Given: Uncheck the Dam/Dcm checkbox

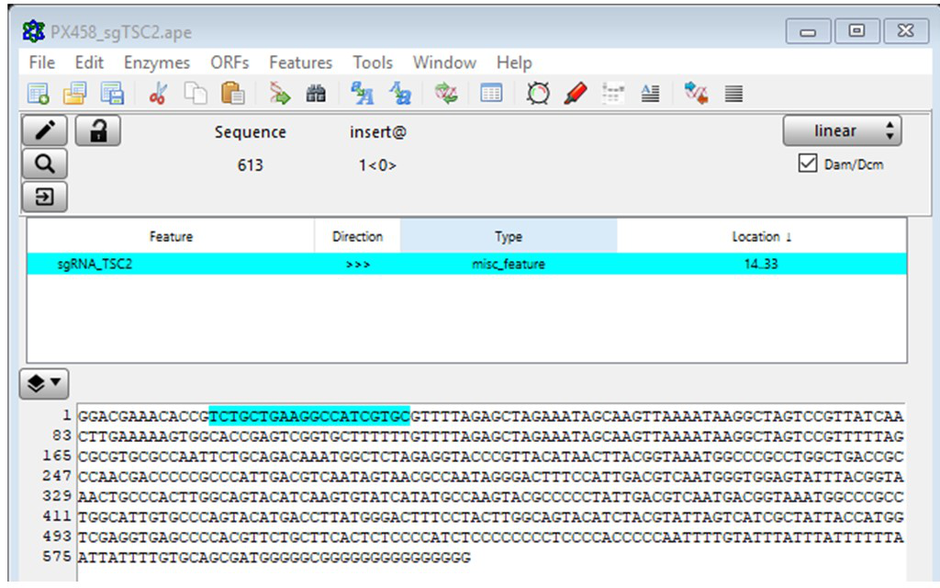Looking at the screenshot, I should point(808,164).
